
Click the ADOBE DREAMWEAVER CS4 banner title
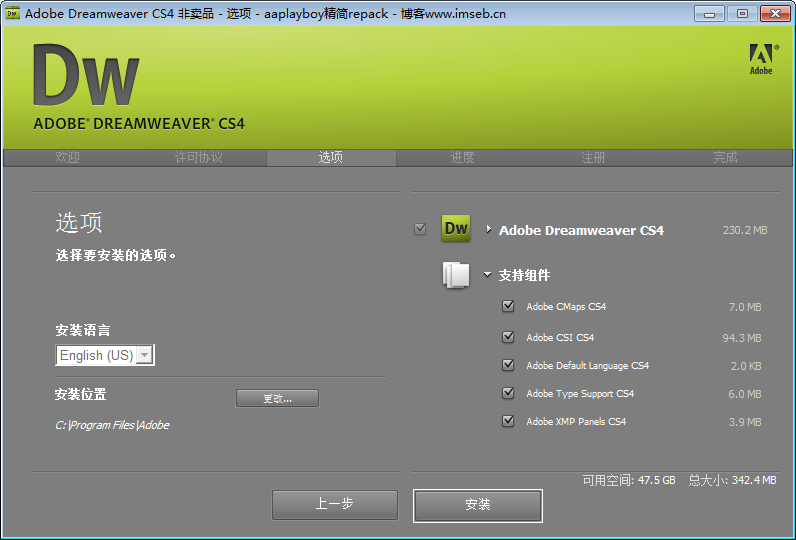pos(139,124)
